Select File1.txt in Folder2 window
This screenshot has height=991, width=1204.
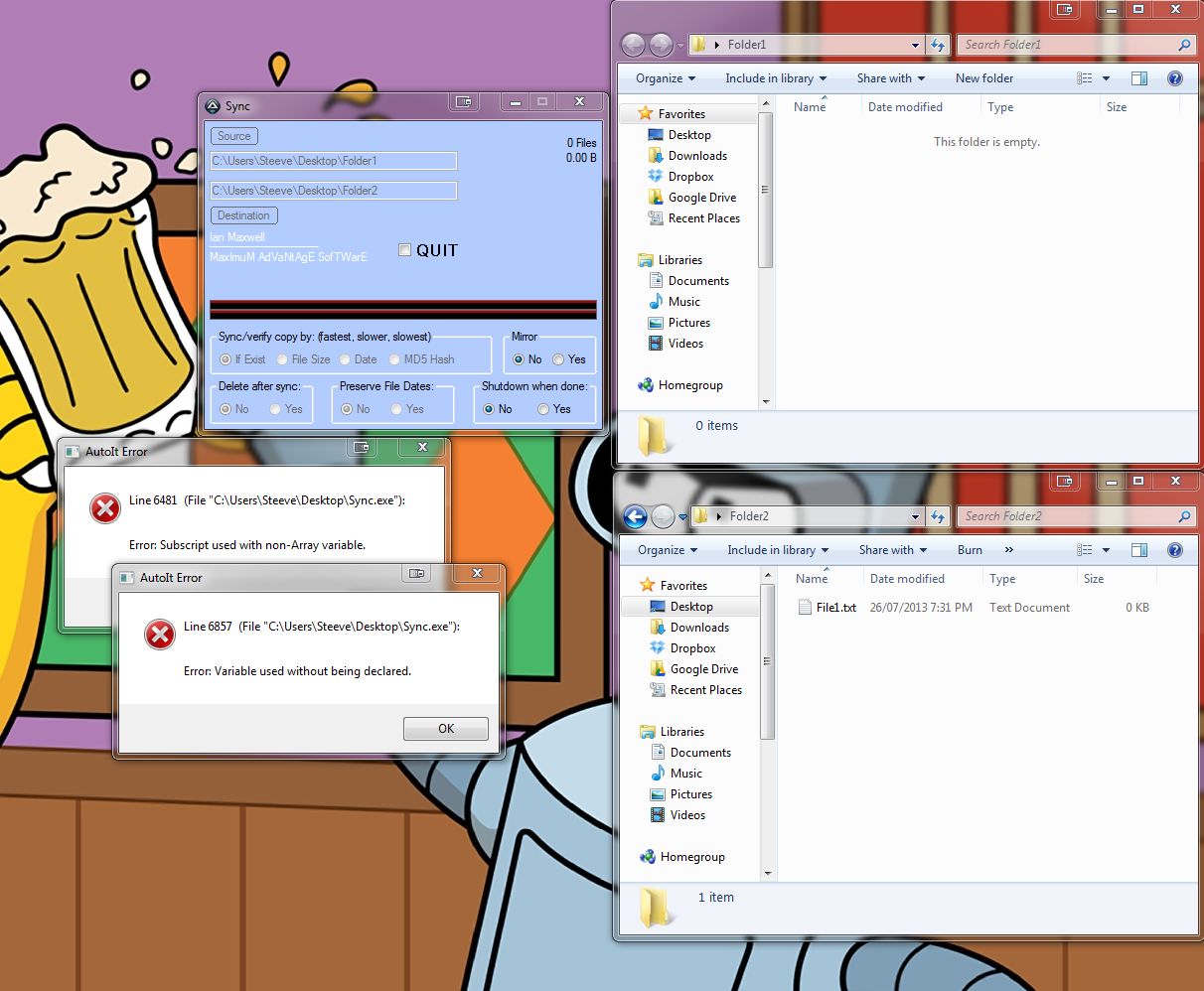coord(836,608)
